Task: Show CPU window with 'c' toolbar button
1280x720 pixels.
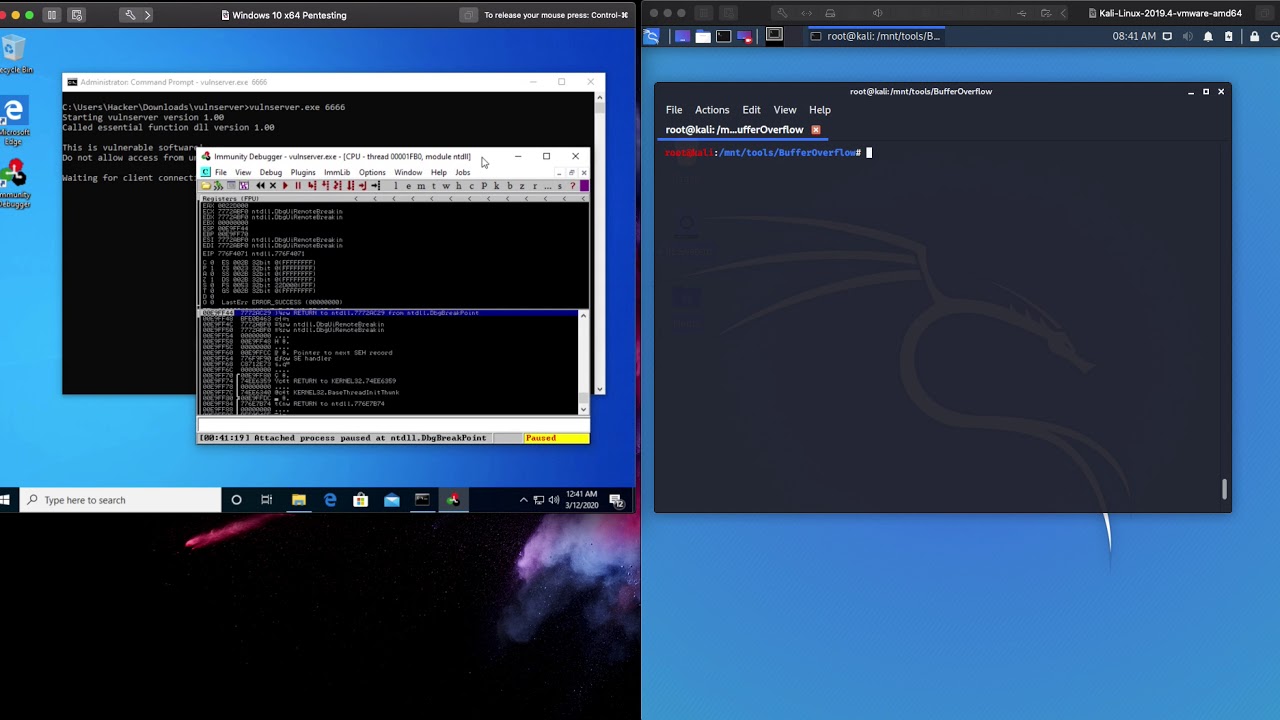Action: (471, 186)
